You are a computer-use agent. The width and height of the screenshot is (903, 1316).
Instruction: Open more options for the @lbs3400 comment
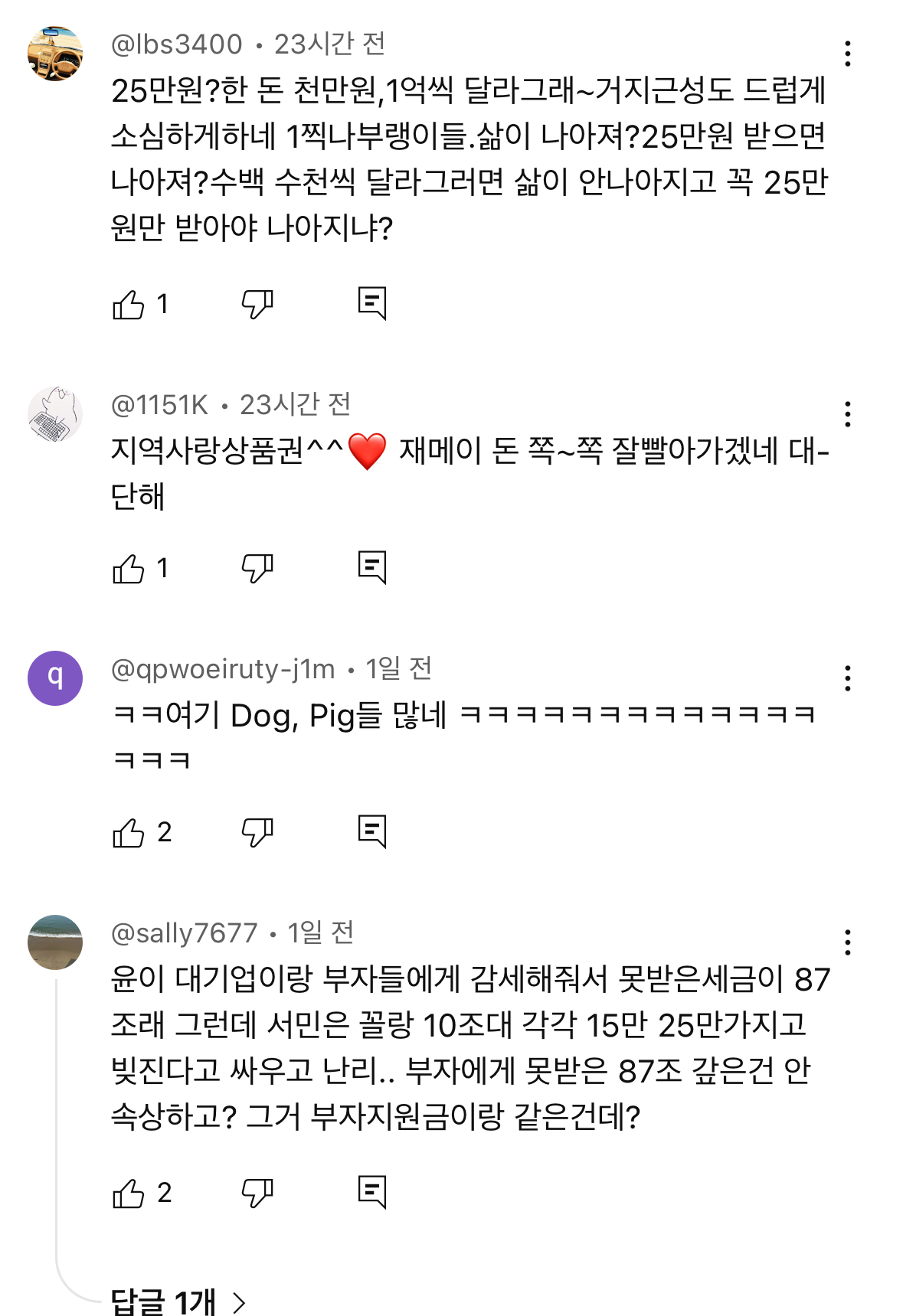pyautogui.click(x=847, y=54)
